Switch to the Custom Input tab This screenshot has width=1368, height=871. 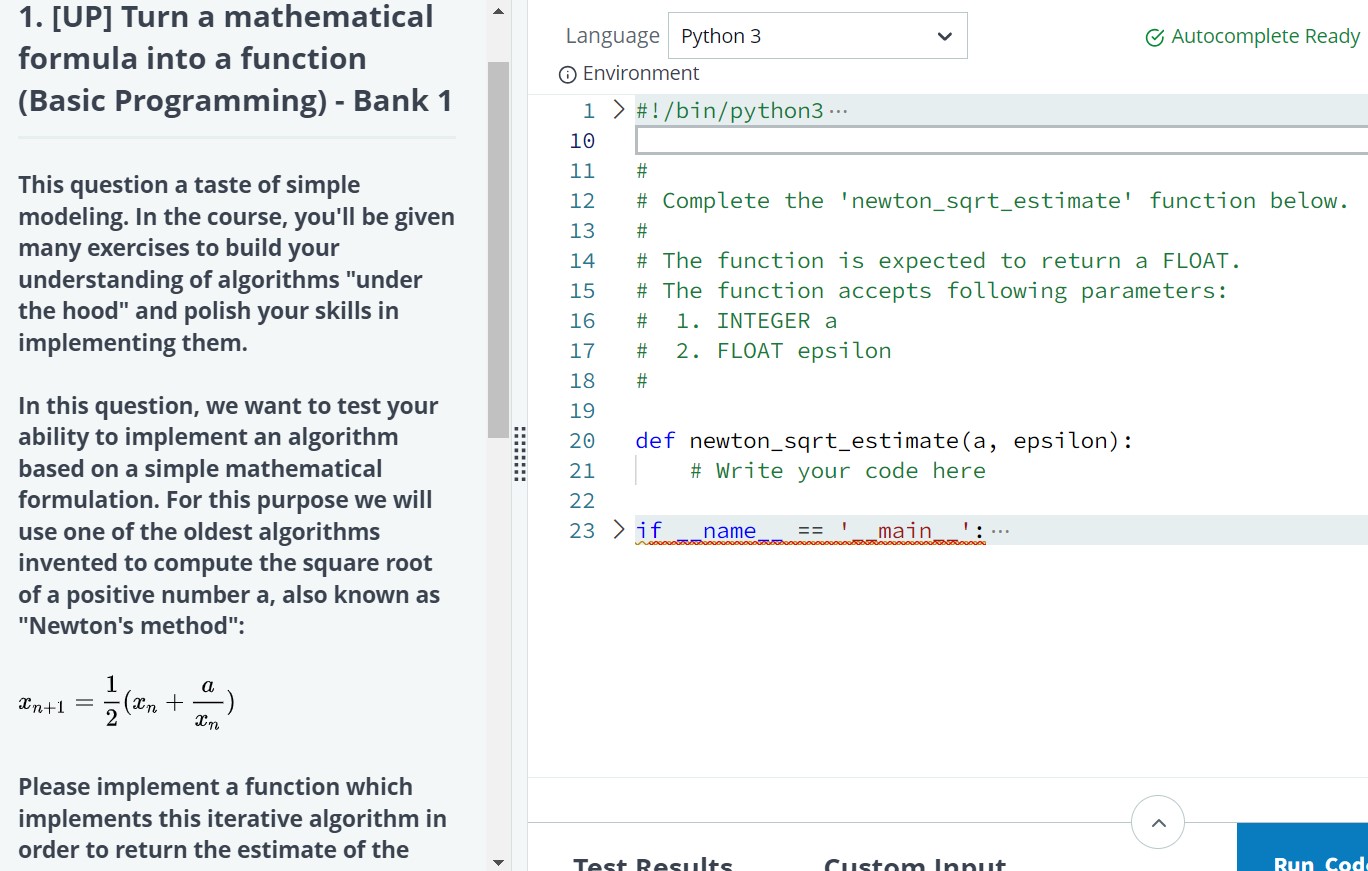tap(913, 862)
